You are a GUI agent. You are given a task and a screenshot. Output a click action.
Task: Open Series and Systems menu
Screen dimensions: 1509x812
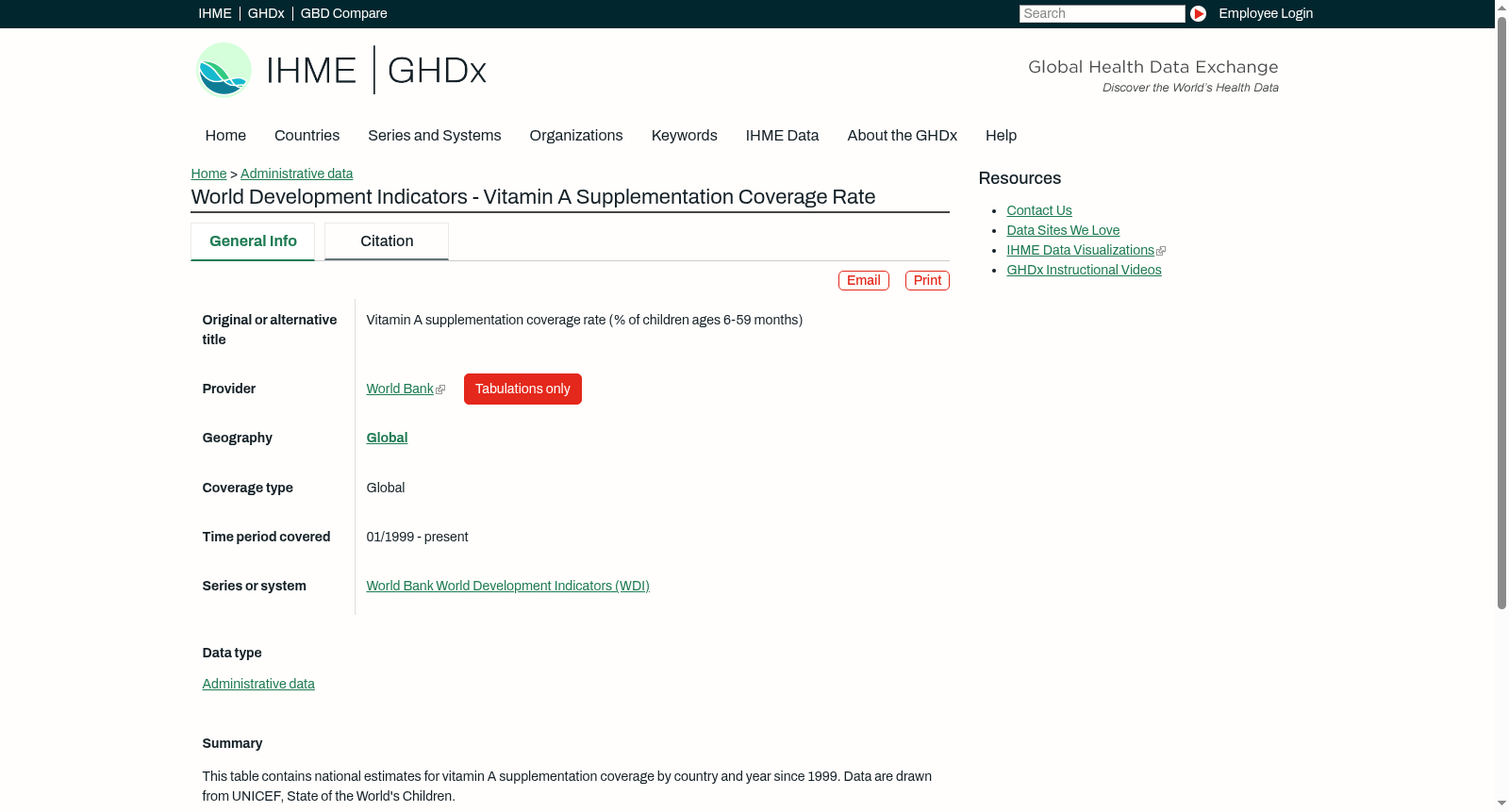(x=435, y=136)
